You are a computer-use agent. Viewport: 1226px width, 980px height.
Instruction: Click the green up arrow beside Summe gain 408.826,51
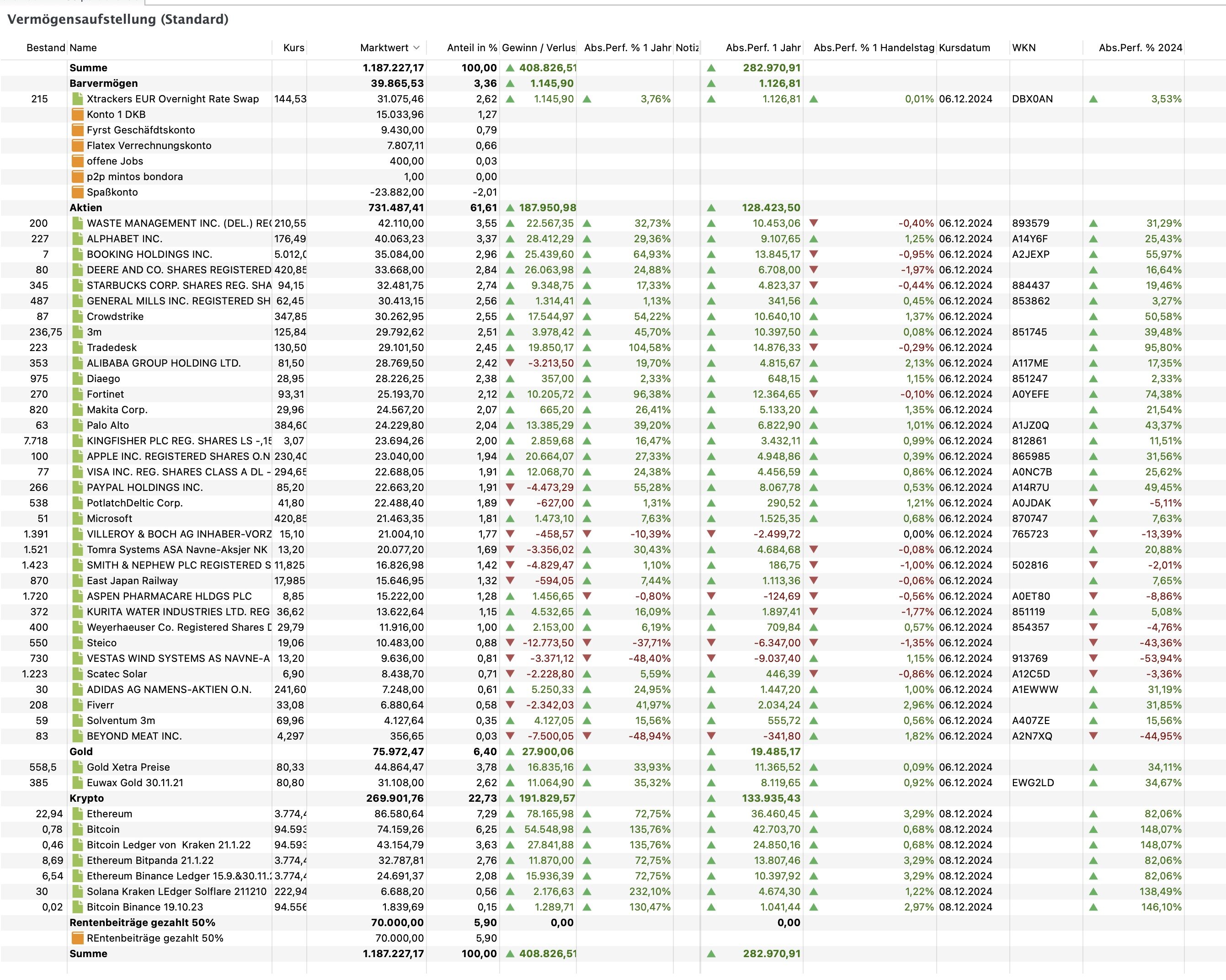510,68
